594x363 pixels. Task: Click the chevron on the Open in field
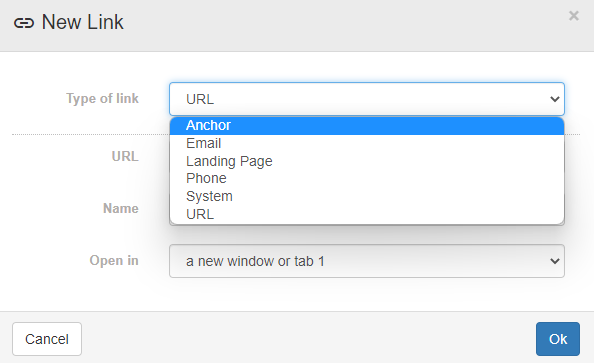[555, 261]
